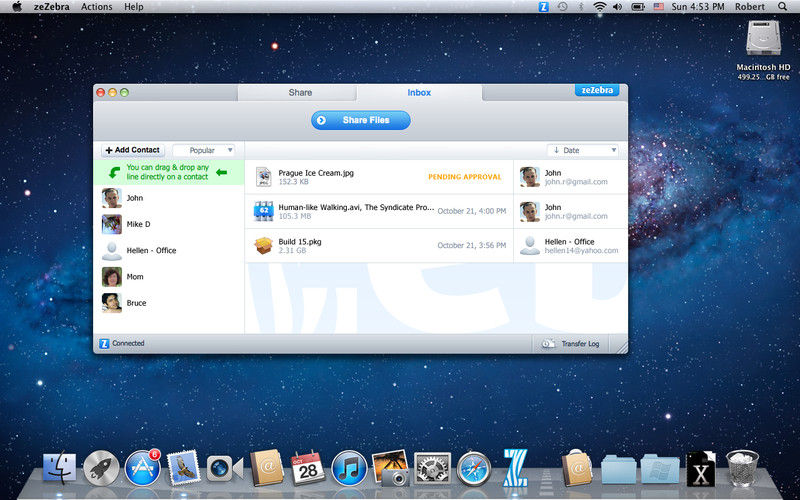Screen dimensions: 800x500
Task: Open App Store in the dock
Action: 142,468
